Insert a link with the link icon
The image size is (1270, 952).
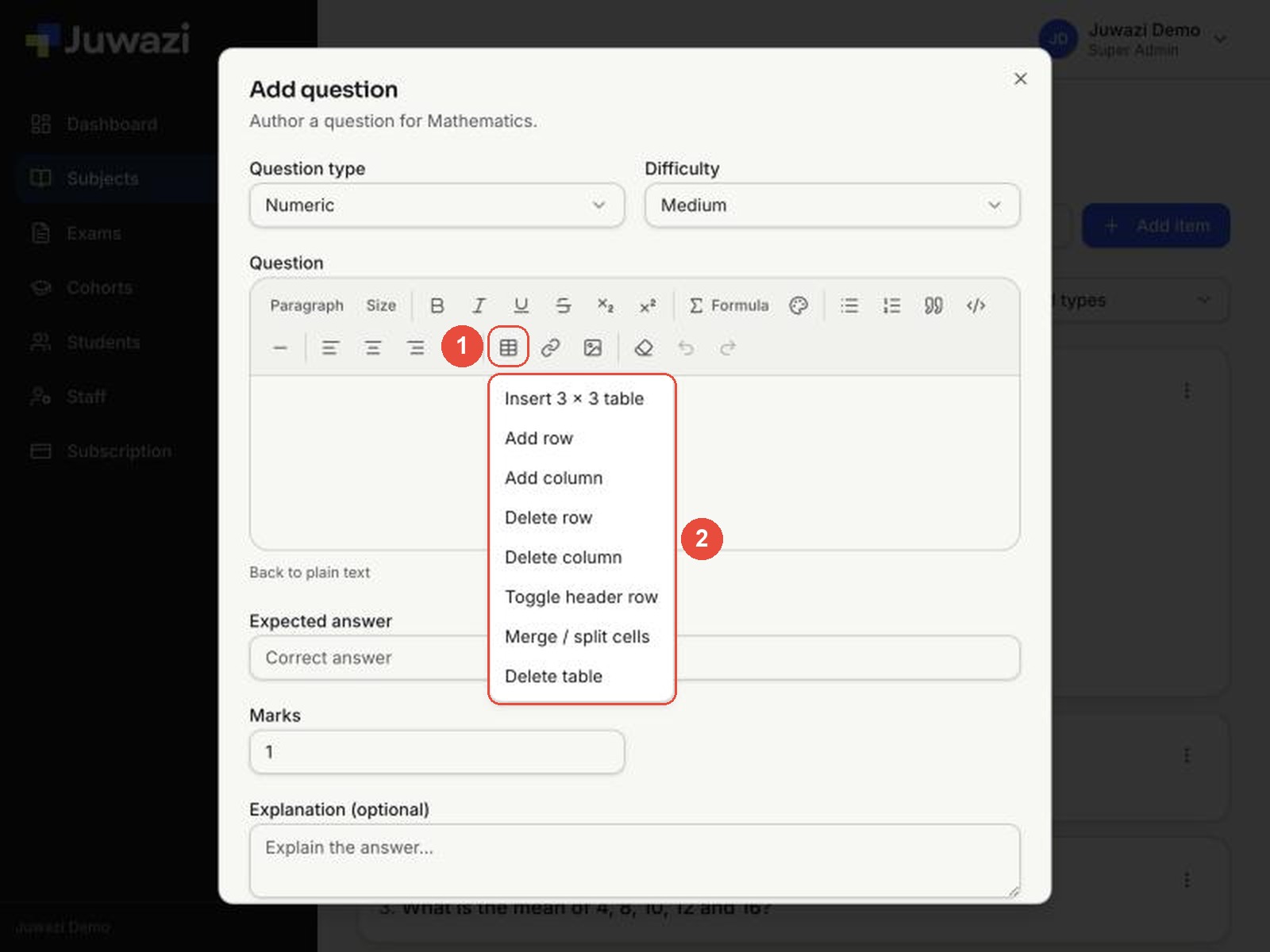pyautogui.click(x=550, y=347)
